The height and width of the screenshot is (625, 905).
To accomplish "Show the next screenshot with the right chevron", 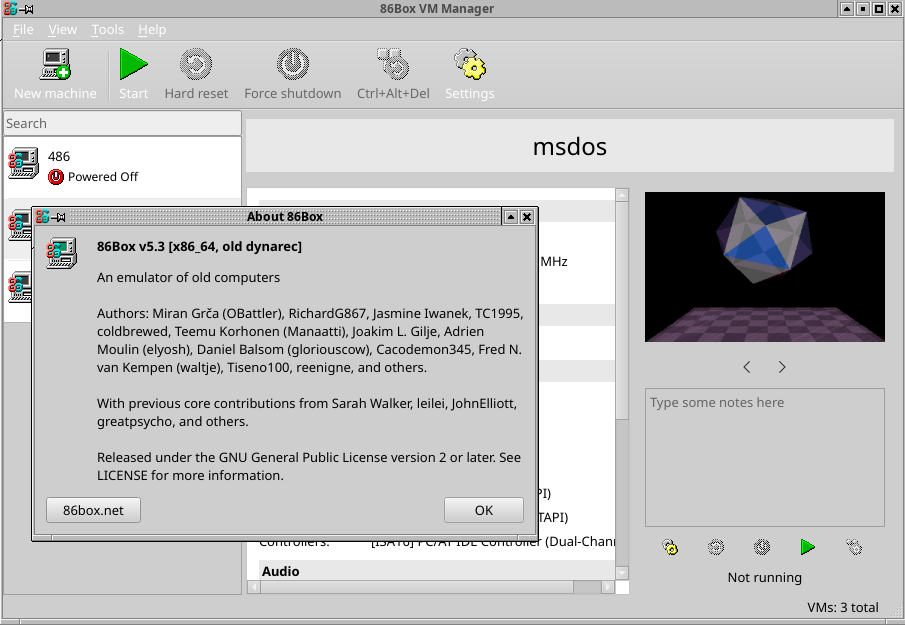I will tap(782, 367).
